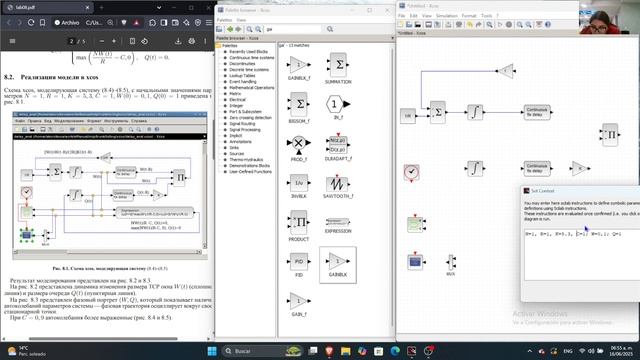Zoom in the PDF with plus button
Viewport: 640px width, 360px height.
(114, 41)
